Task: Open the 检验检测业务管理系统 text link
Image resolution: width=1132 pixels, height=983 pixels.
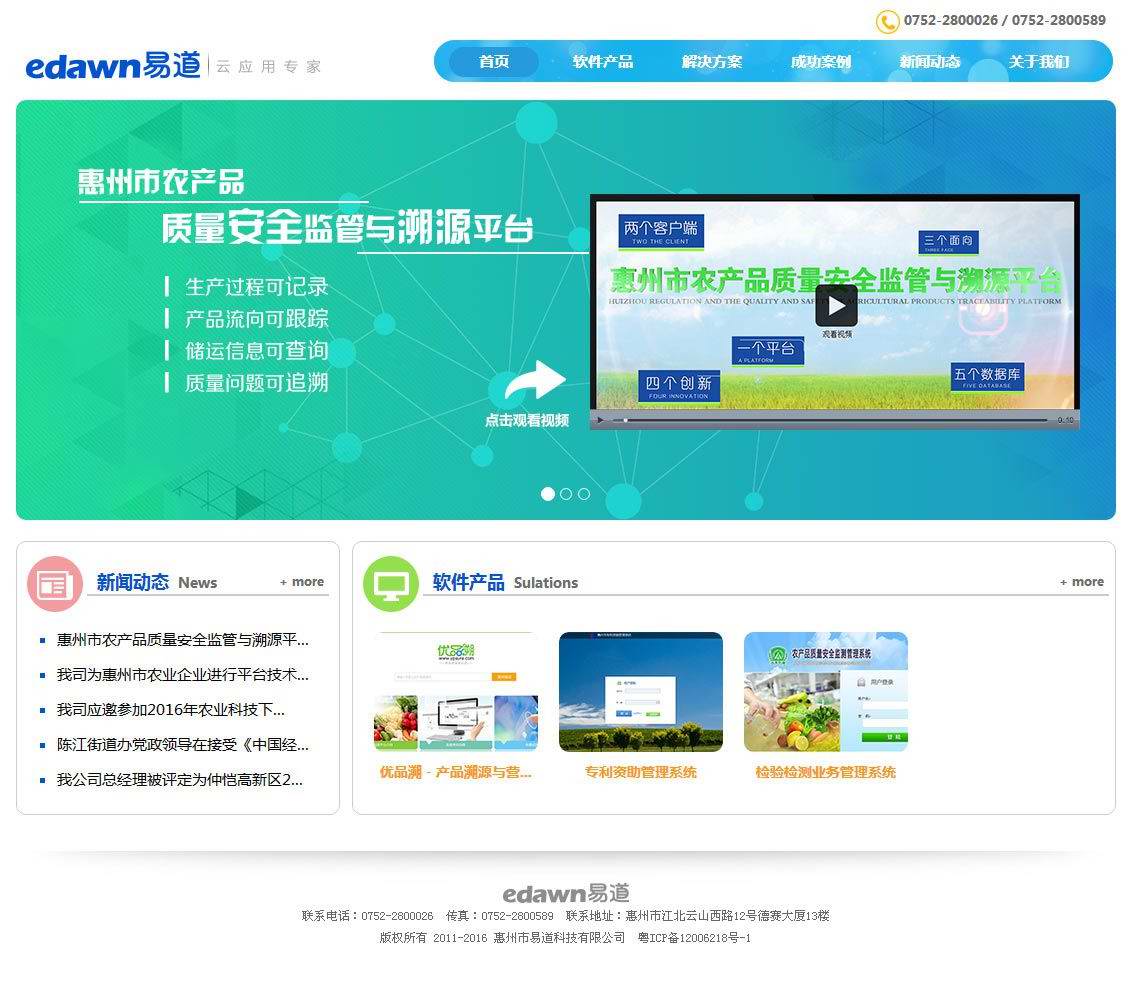Action: pos(825,772)
